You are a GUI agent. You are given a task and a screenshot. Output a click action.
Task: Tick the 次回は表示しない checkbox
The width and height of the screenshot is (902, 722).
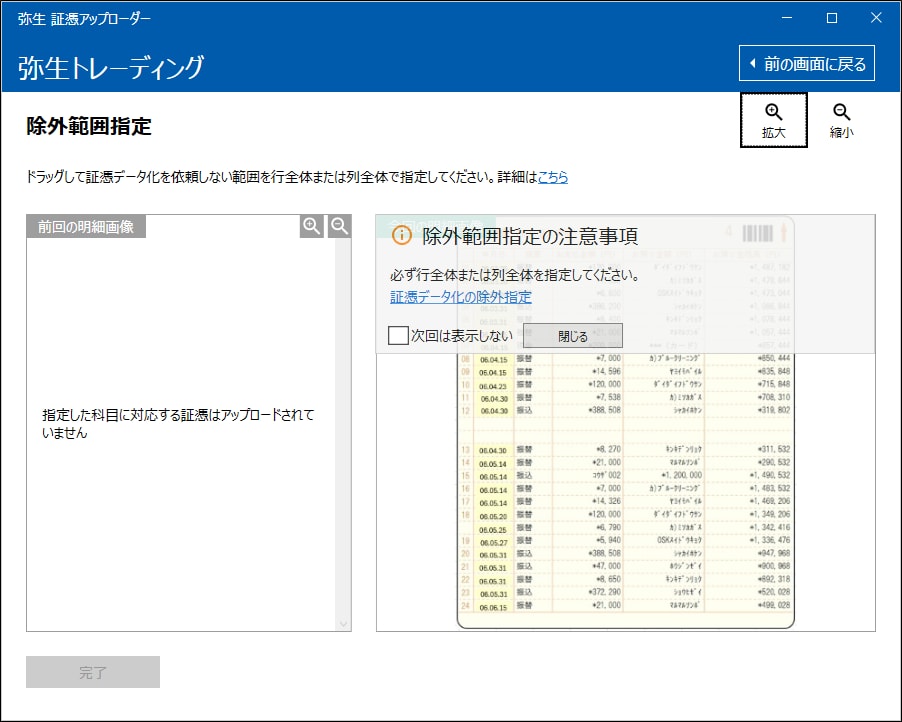click(398, 335)
